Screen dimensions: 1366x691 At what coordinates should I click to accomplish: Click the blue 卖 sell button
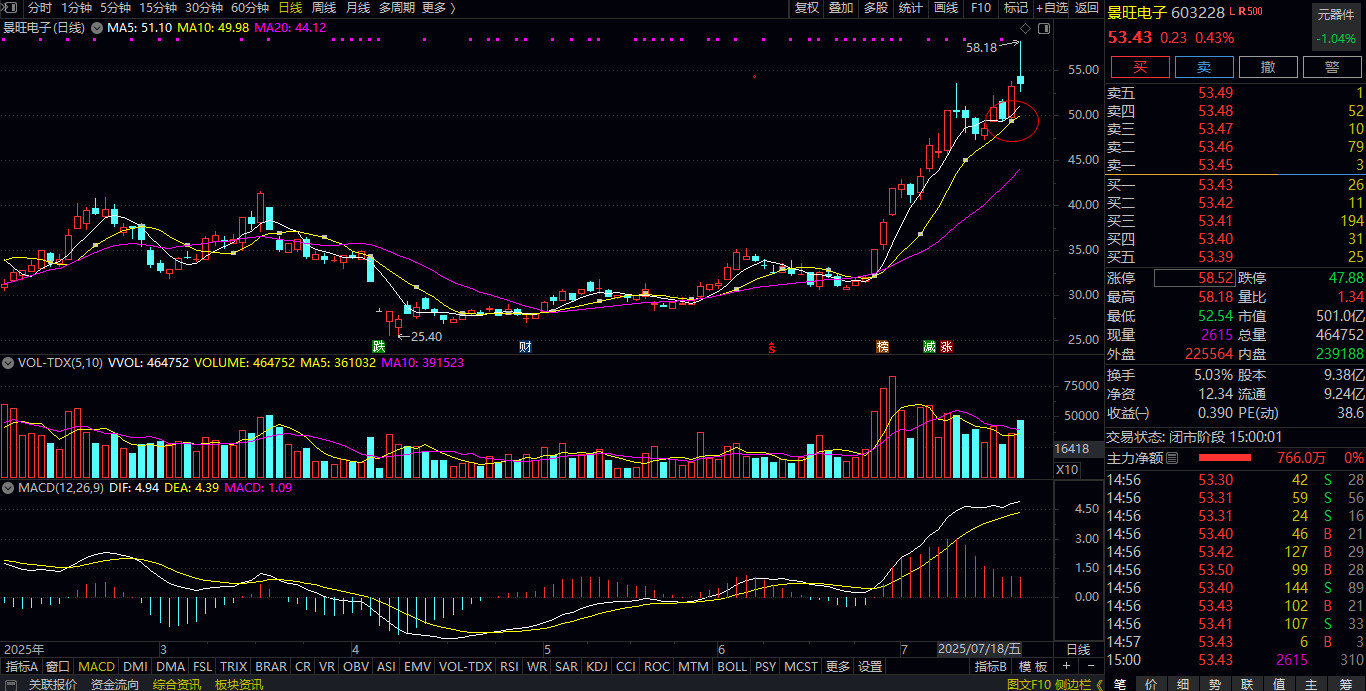pyautogui.click(x=1204, y=67)
